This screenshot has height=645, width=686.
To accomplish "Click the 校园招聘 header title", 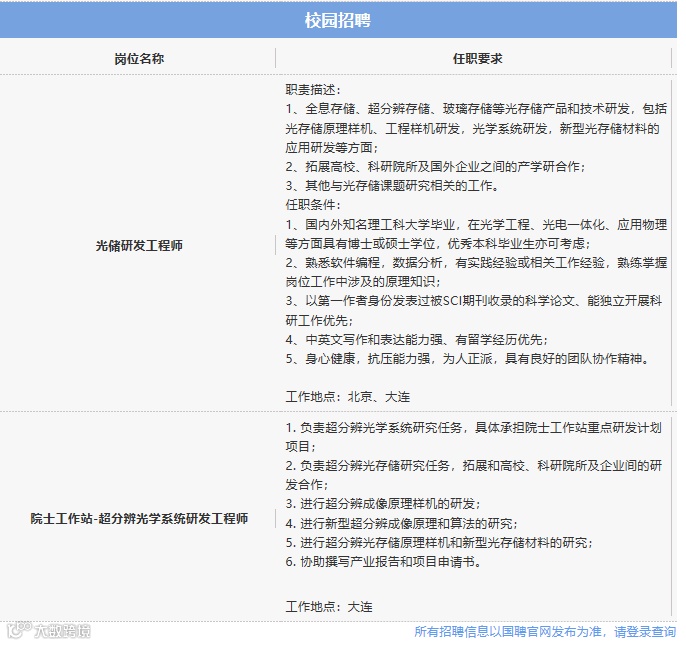I will click(x=338, y=20).
